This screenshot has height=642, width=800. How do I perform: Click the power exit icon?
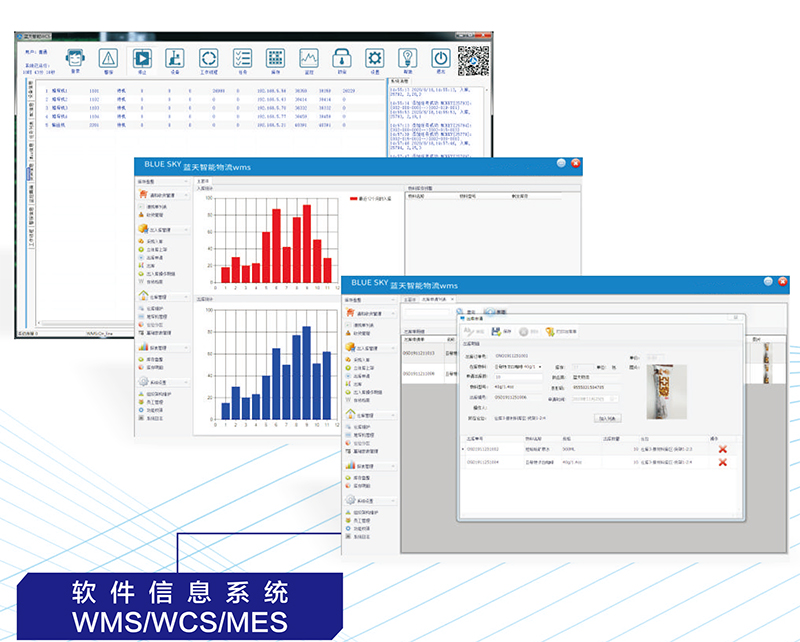[x=440, y=59]
